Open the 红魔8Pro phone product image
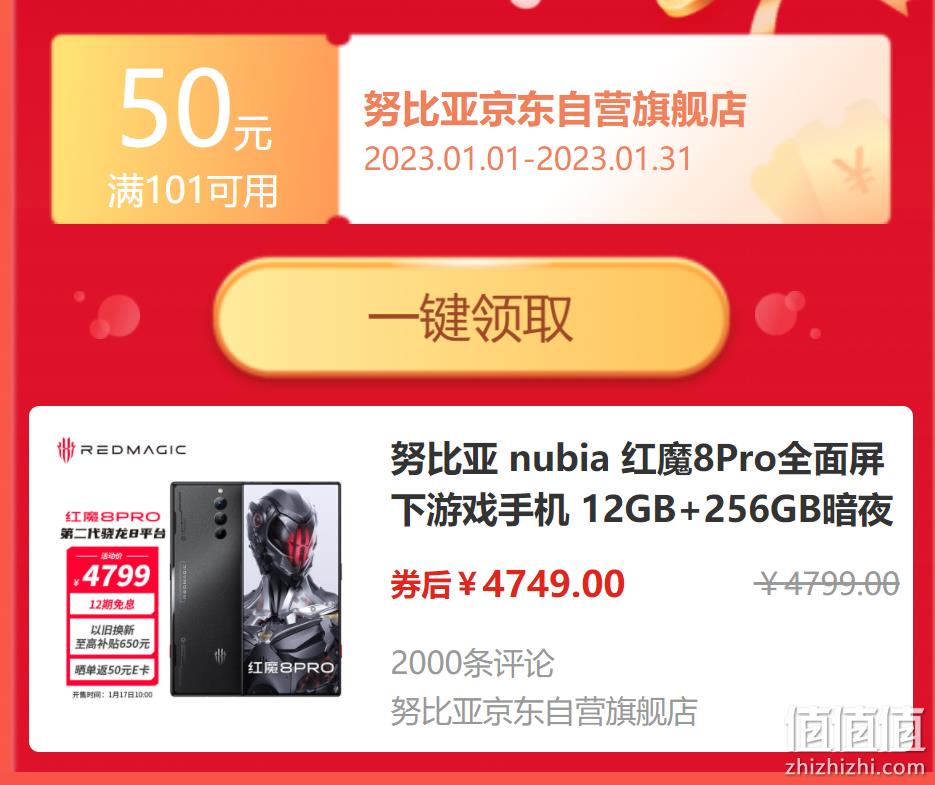 [255, 589]
